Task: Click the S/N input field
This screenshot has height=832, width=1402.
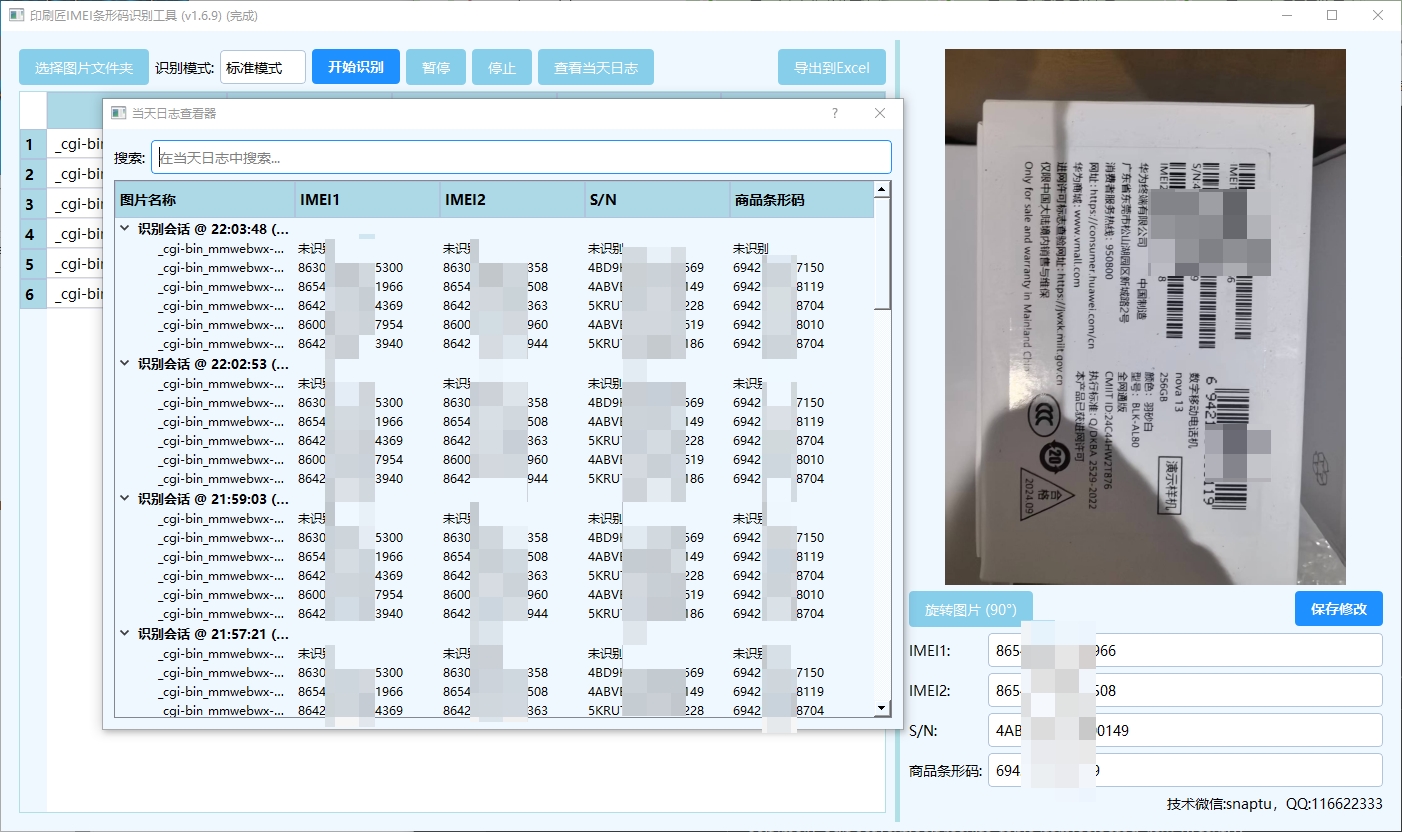Action: tap(1184, 730)
